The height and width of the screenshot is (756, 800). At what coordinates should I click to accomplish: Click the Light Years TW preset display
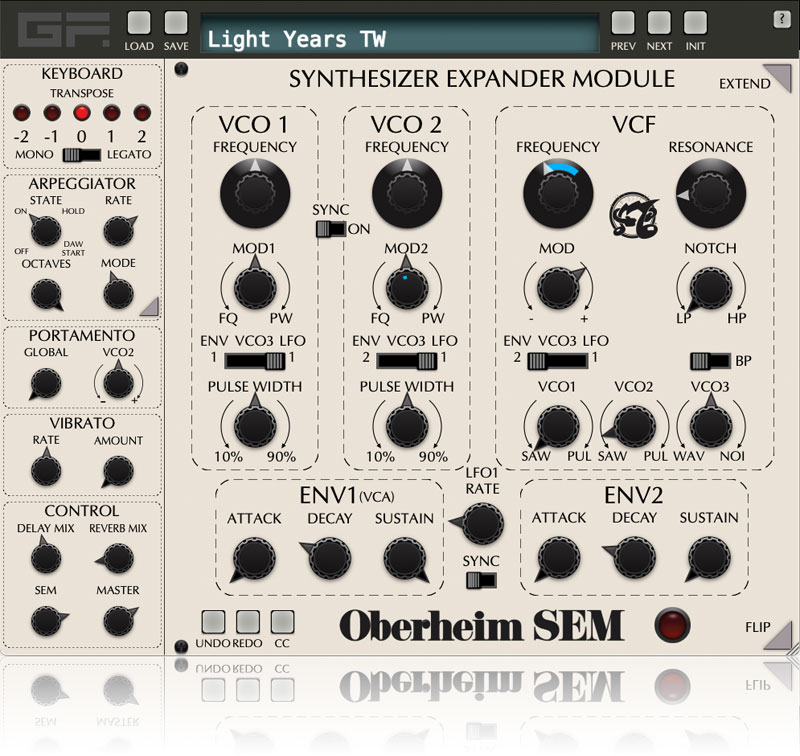pos(400,39)
